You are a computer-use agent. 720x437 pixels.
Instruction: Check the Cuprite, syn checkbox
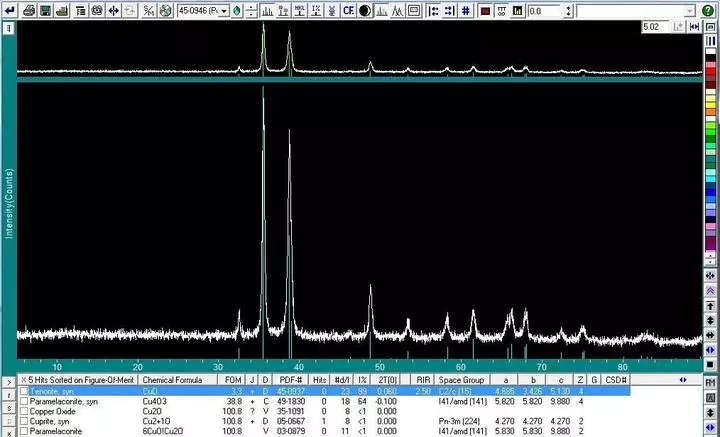pyautogui.click(x=24, y=421)
